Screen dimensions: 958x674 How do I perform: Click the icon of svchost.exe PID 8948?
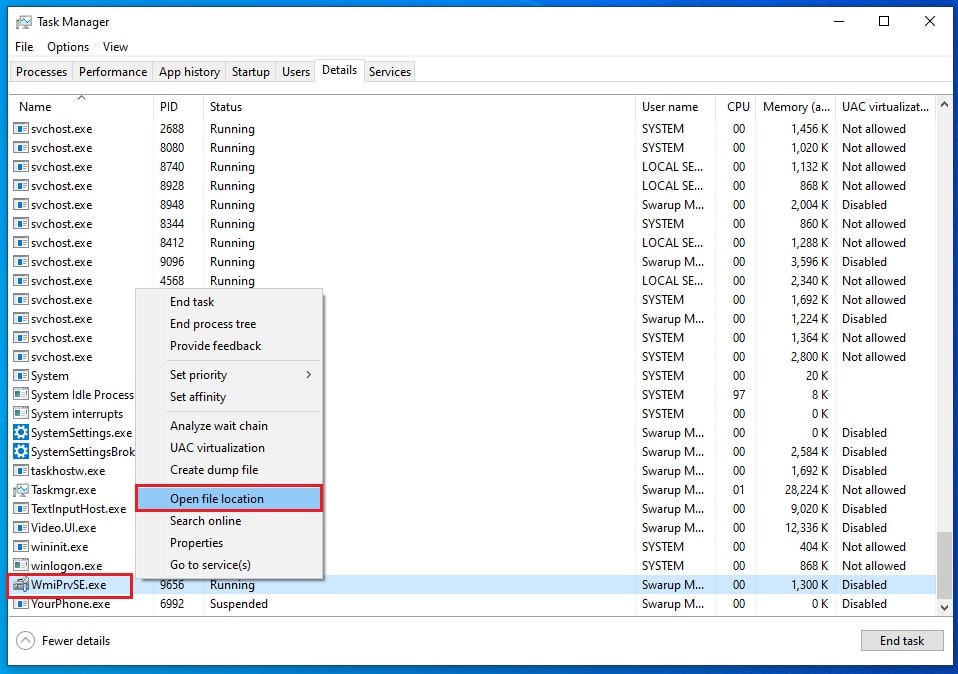[21, 205]
